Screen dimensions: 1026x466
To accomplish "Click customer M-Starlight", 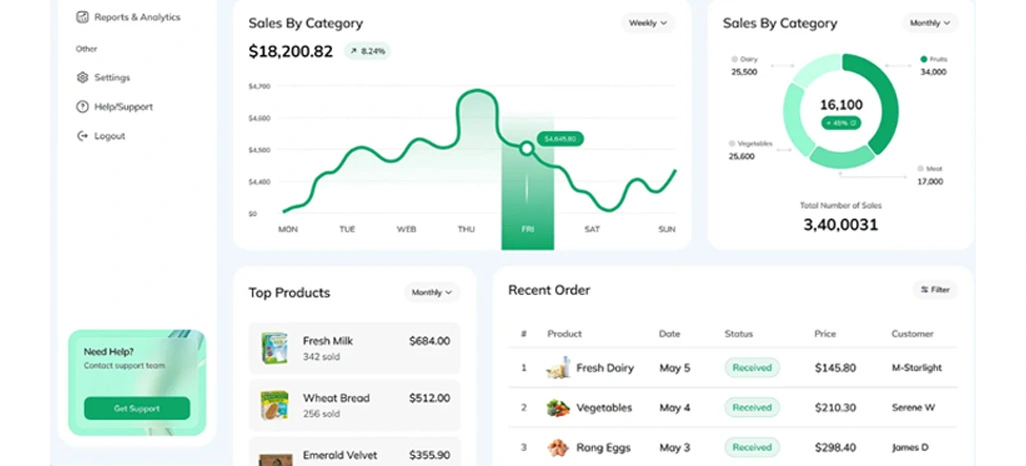I will click(917, 368).
